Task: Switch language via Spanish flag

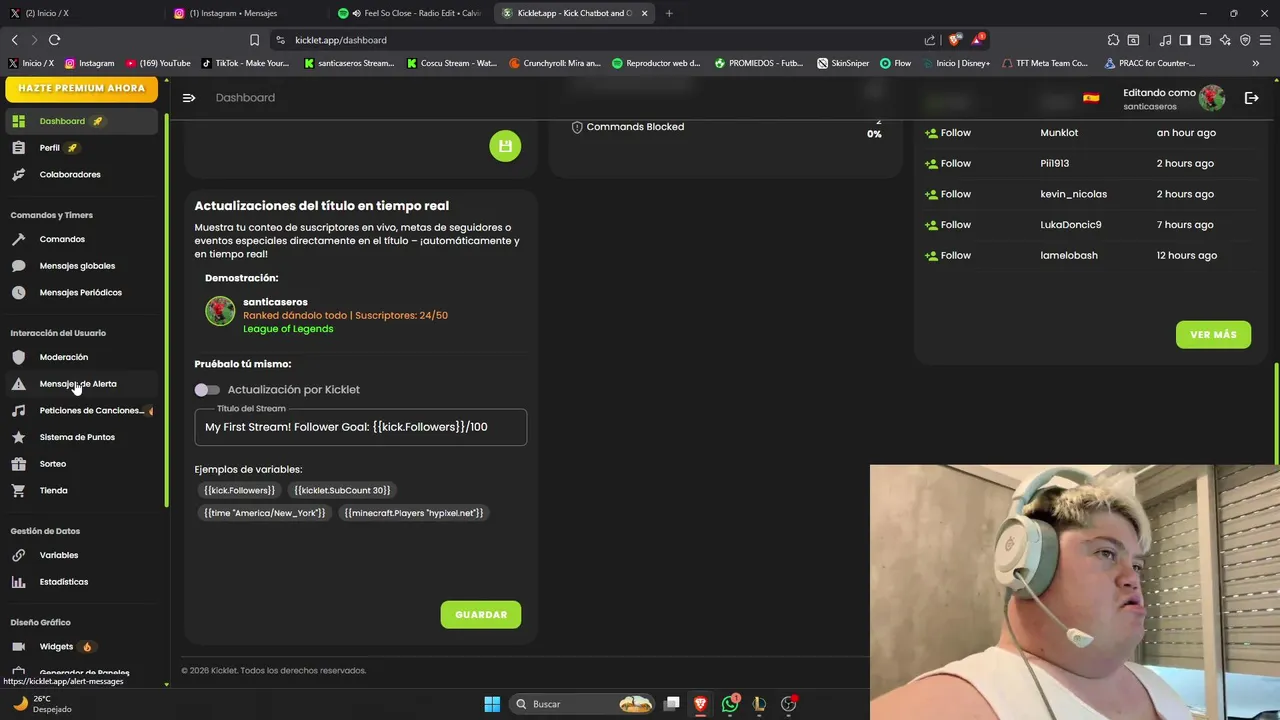Action: 1091,98
